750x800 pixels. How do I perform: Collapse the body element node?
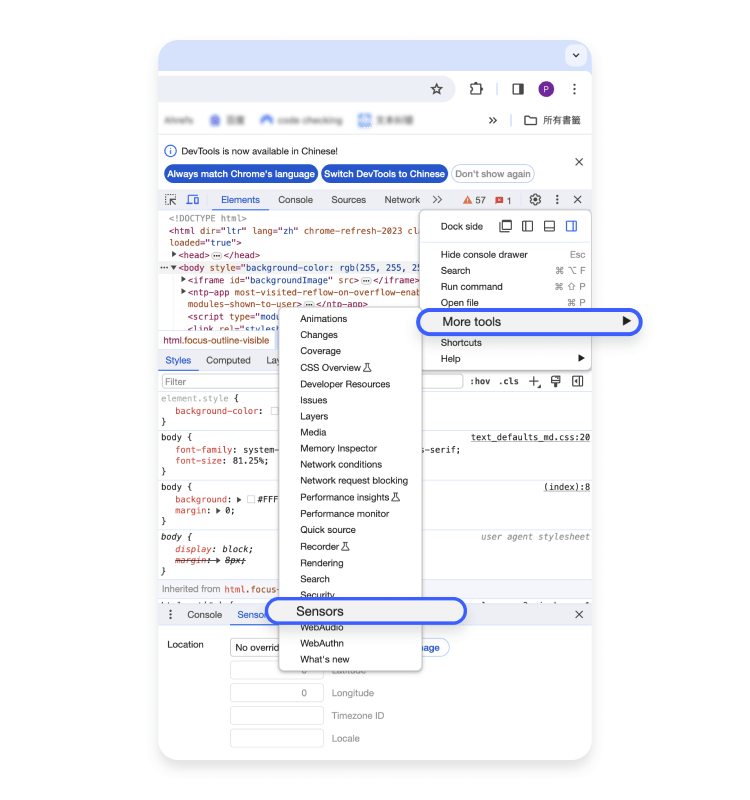(x=173, y=267)
